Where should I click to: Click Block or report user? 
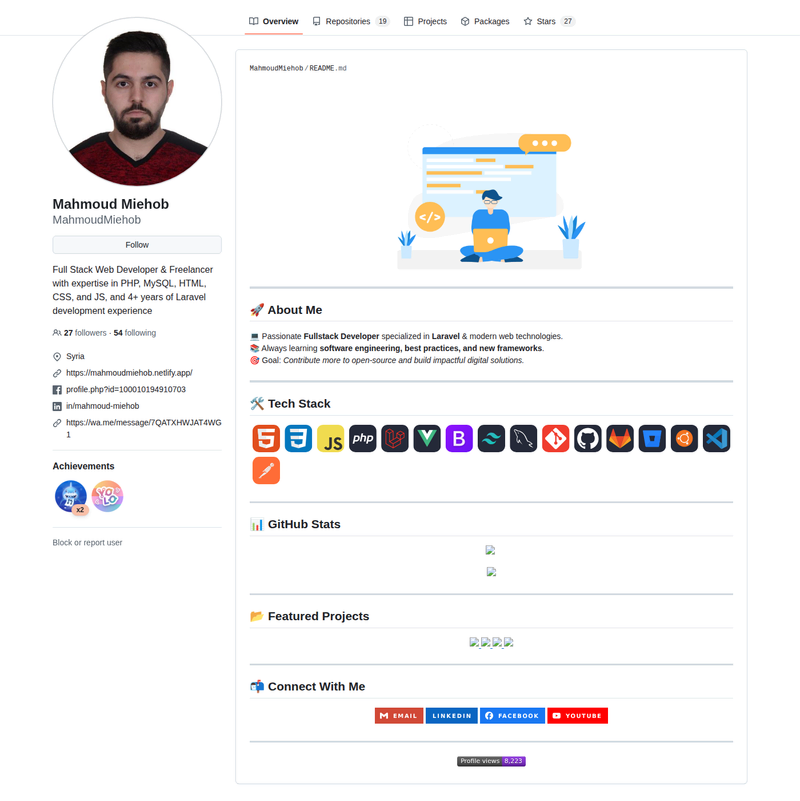coord(87,543)
